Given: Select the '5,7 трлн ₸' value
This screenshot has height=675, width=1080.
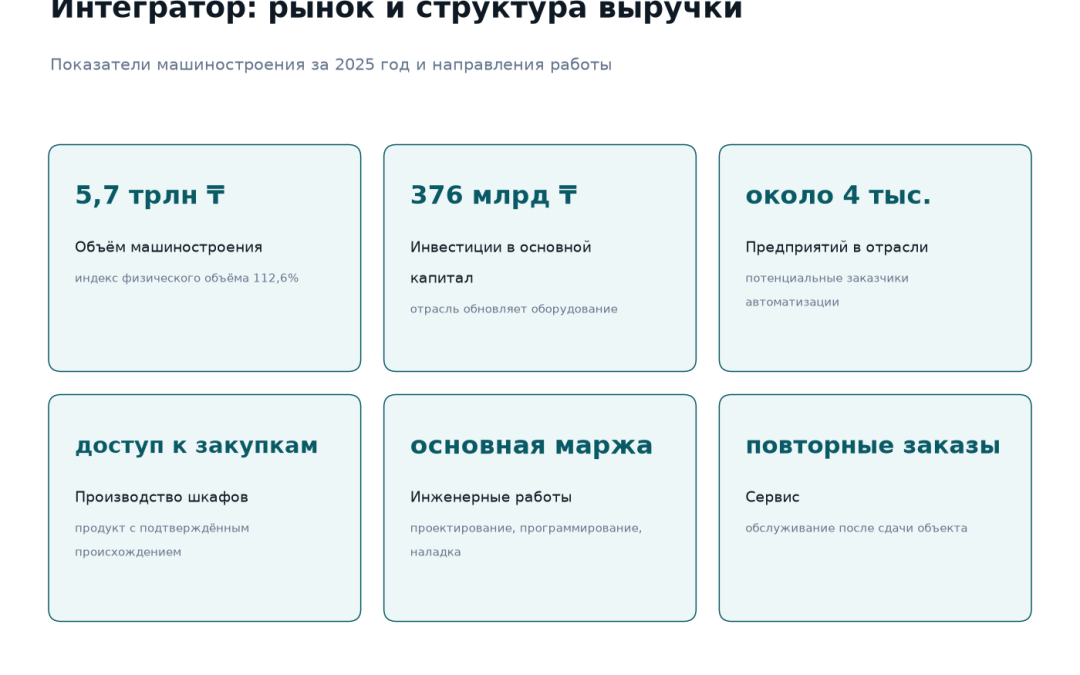Looking at the screenshot, I should [149, 195].
